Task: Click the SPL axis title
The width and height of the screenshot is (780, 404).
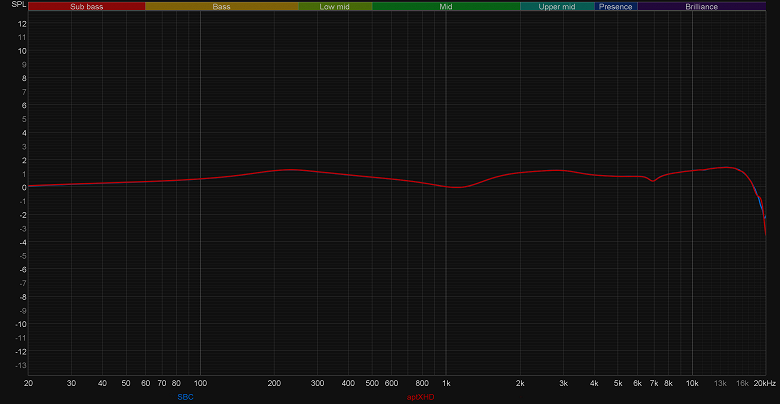Action: click(18, 5)
